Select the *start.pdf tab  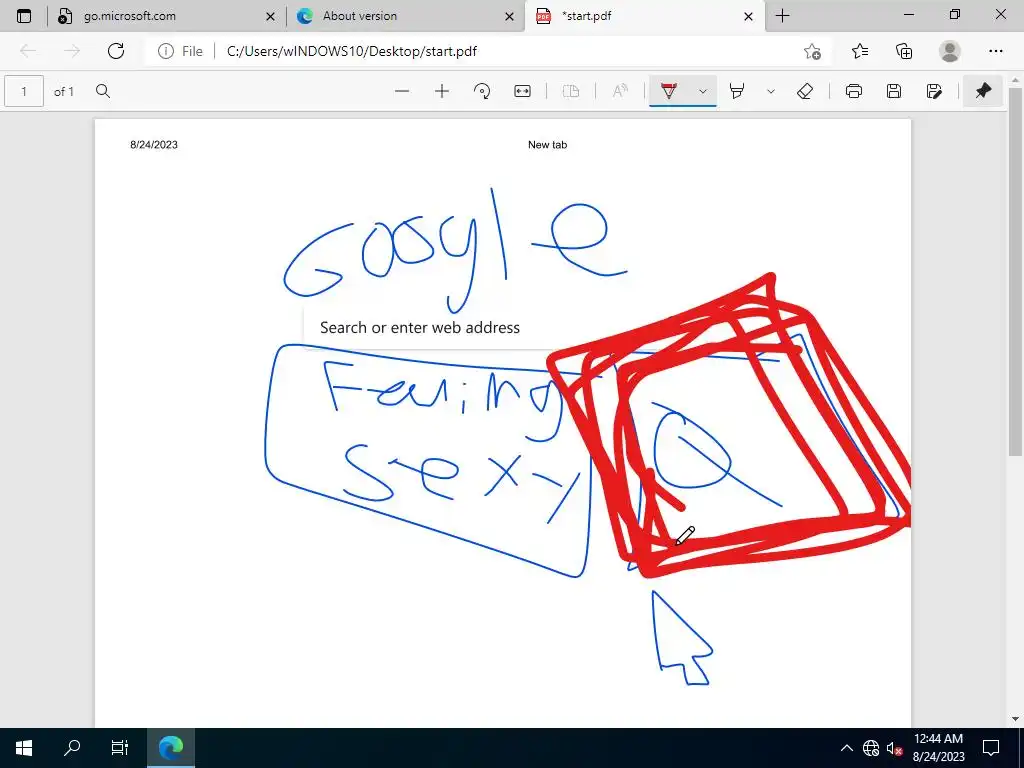tap(645, 16)
